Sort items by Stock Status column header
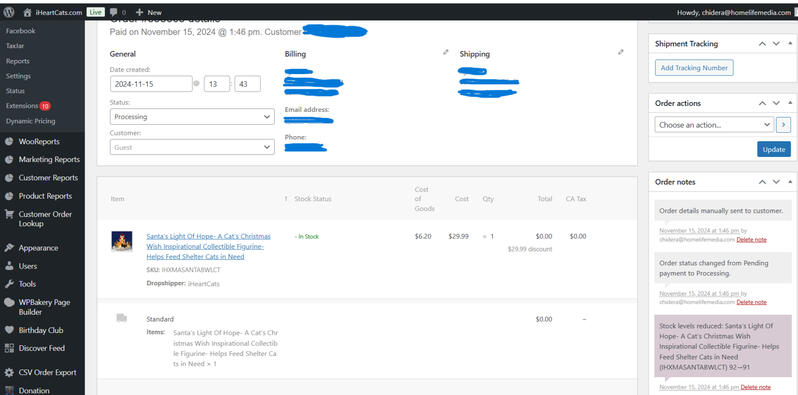798x395 pixels. [x=312, y=199]
